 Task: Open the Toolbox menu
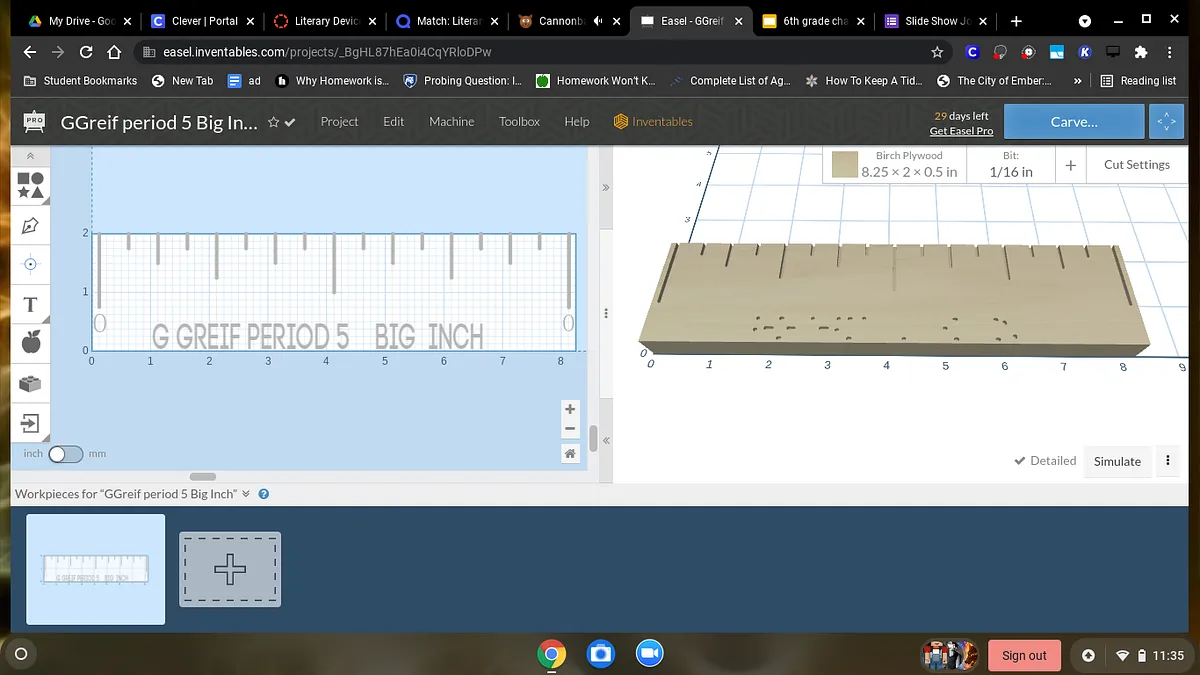[x=519, y=122]
